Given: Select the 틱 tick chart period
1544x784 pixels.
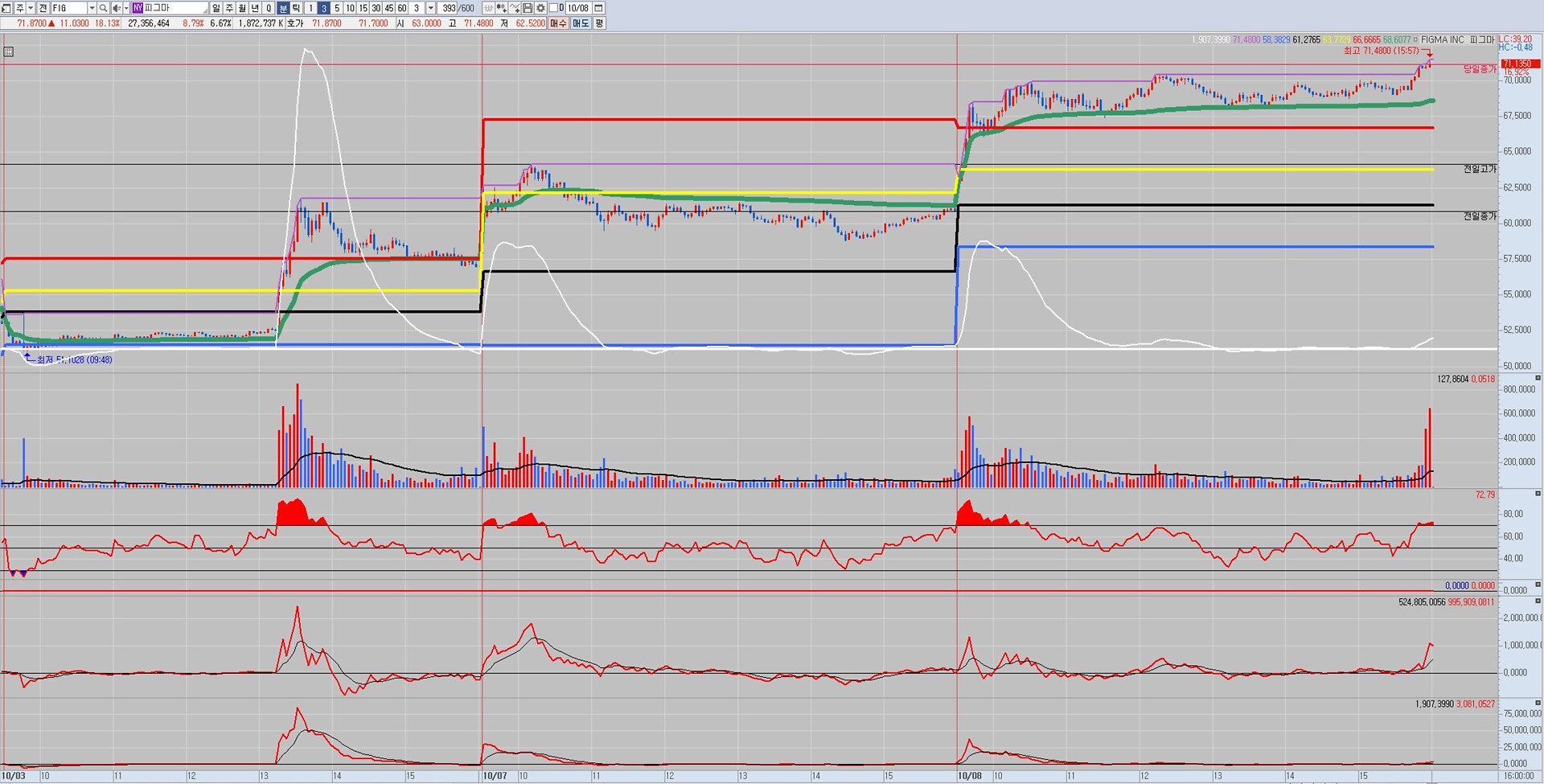Looking at the screenshot, I should click(x=296, y=8).
